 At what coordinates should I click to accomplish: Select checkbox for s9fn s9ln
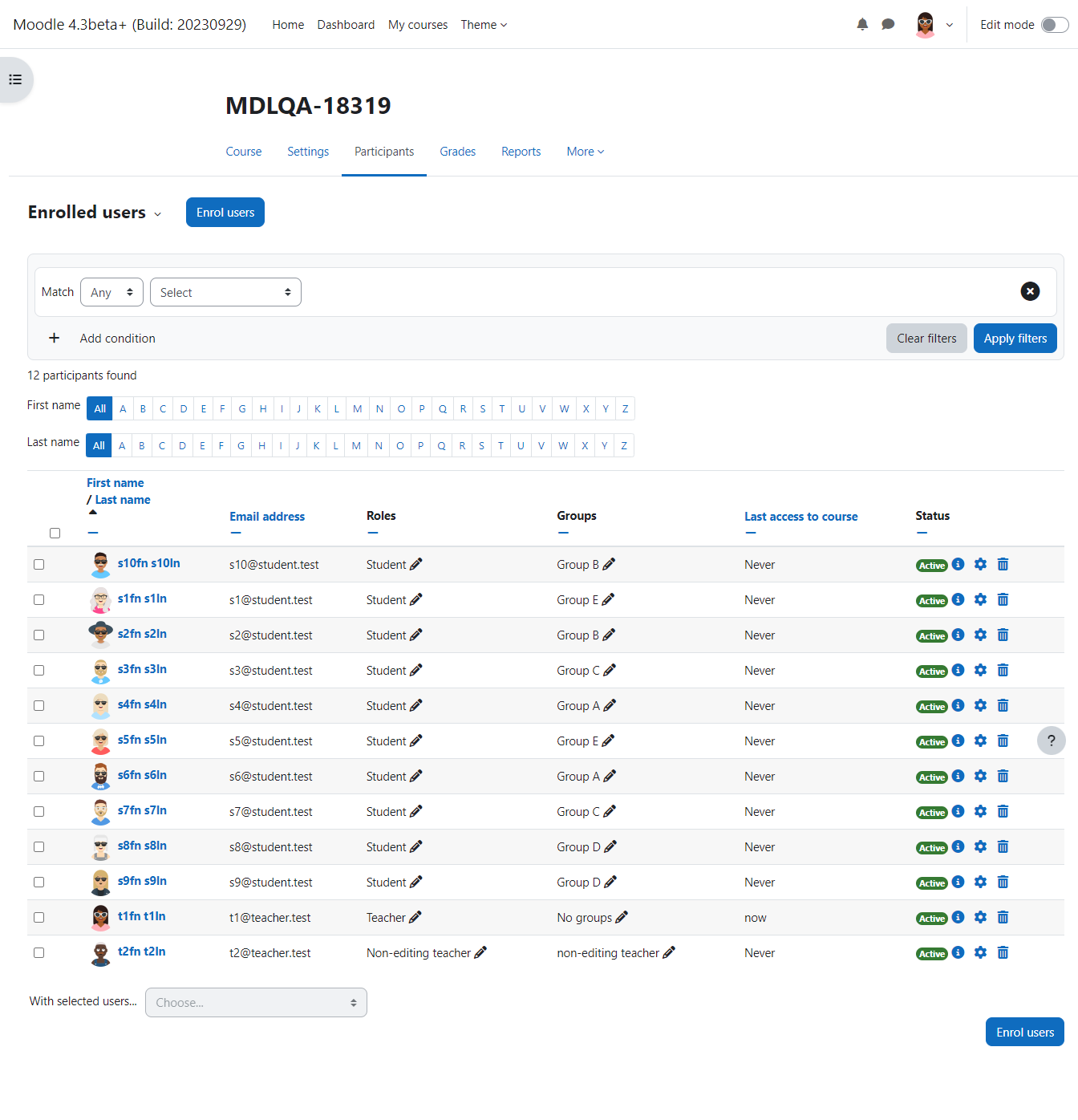(x=38, y=882)
